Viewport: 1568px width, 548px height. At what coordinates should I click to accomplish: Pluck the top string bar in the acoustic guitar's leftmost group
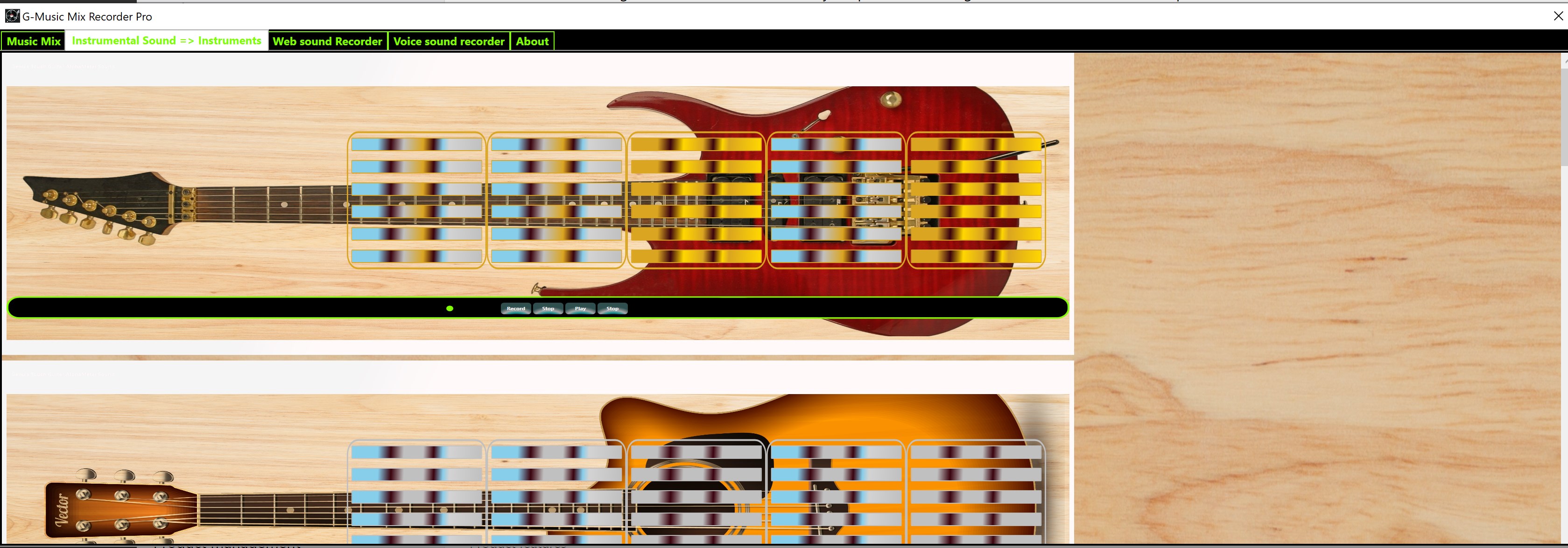tap(416, 452)
